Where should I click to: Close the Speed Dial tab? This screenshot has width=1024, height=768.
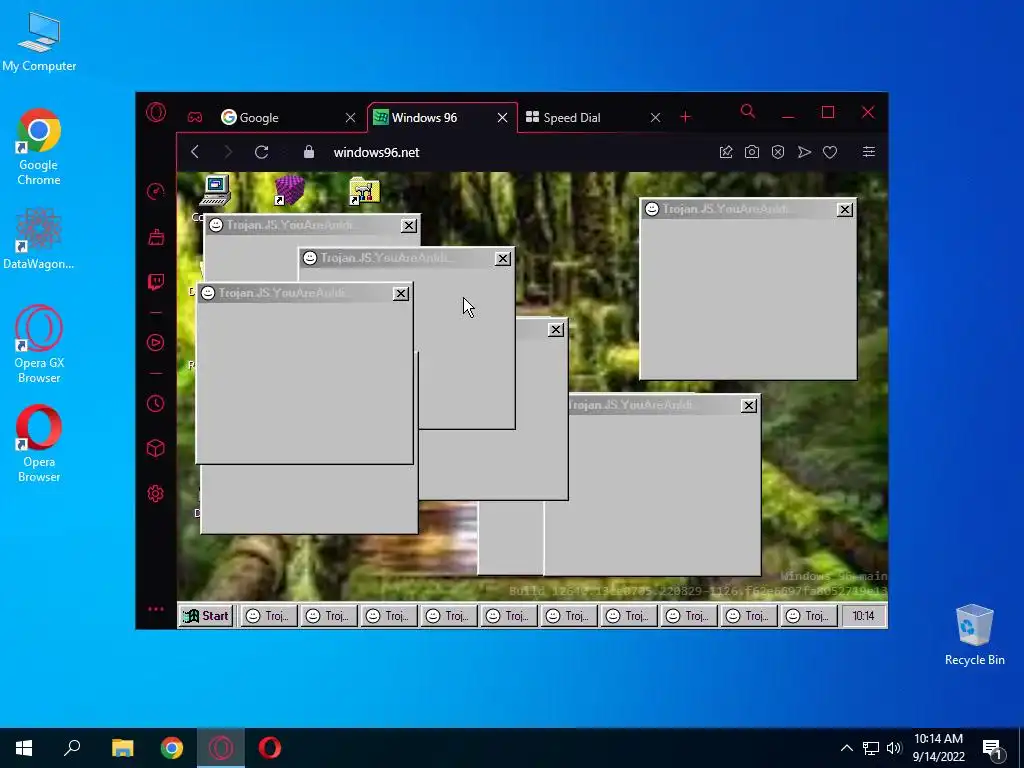(655, 118)
